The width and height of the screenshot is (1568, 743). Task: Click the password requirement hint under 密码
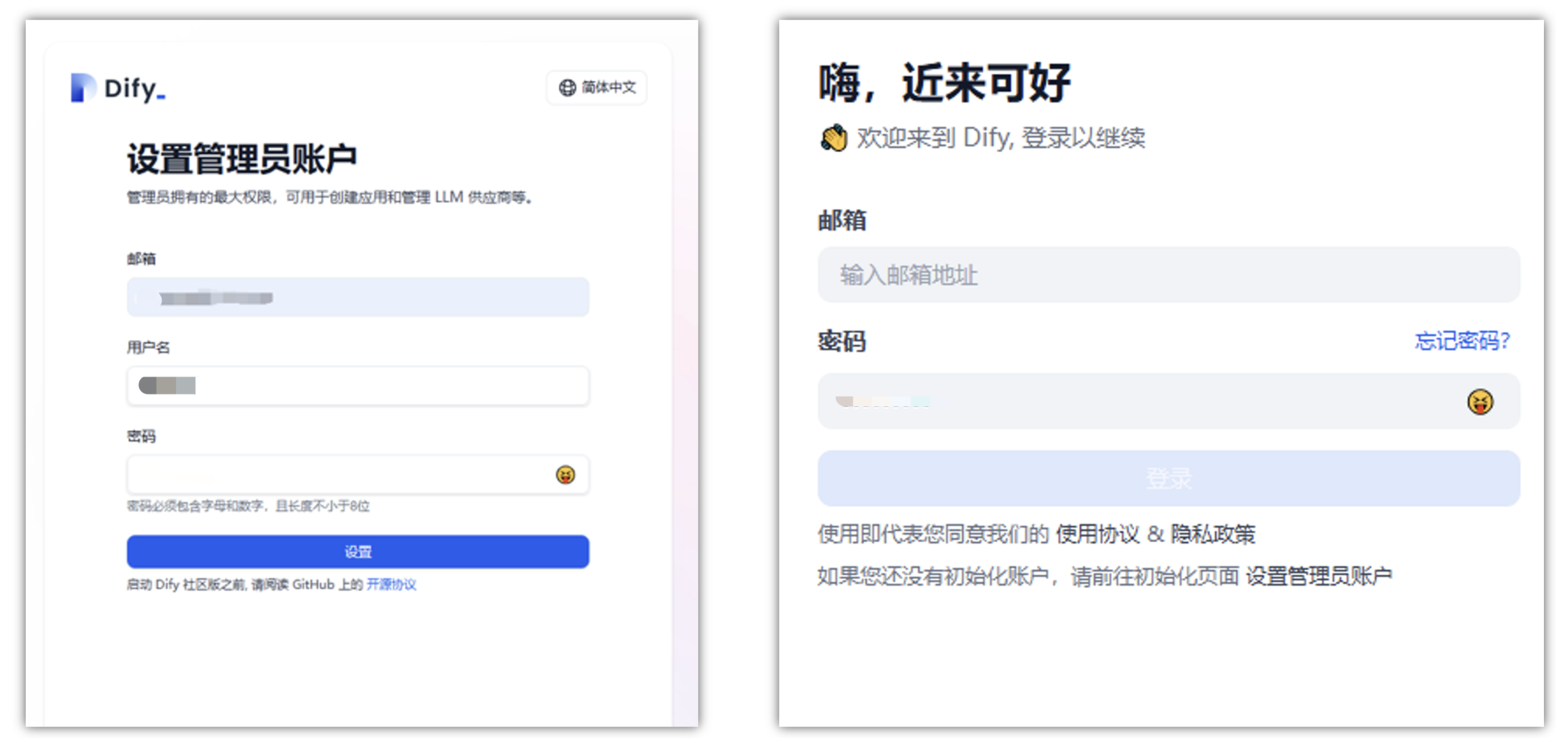[248, 506]
